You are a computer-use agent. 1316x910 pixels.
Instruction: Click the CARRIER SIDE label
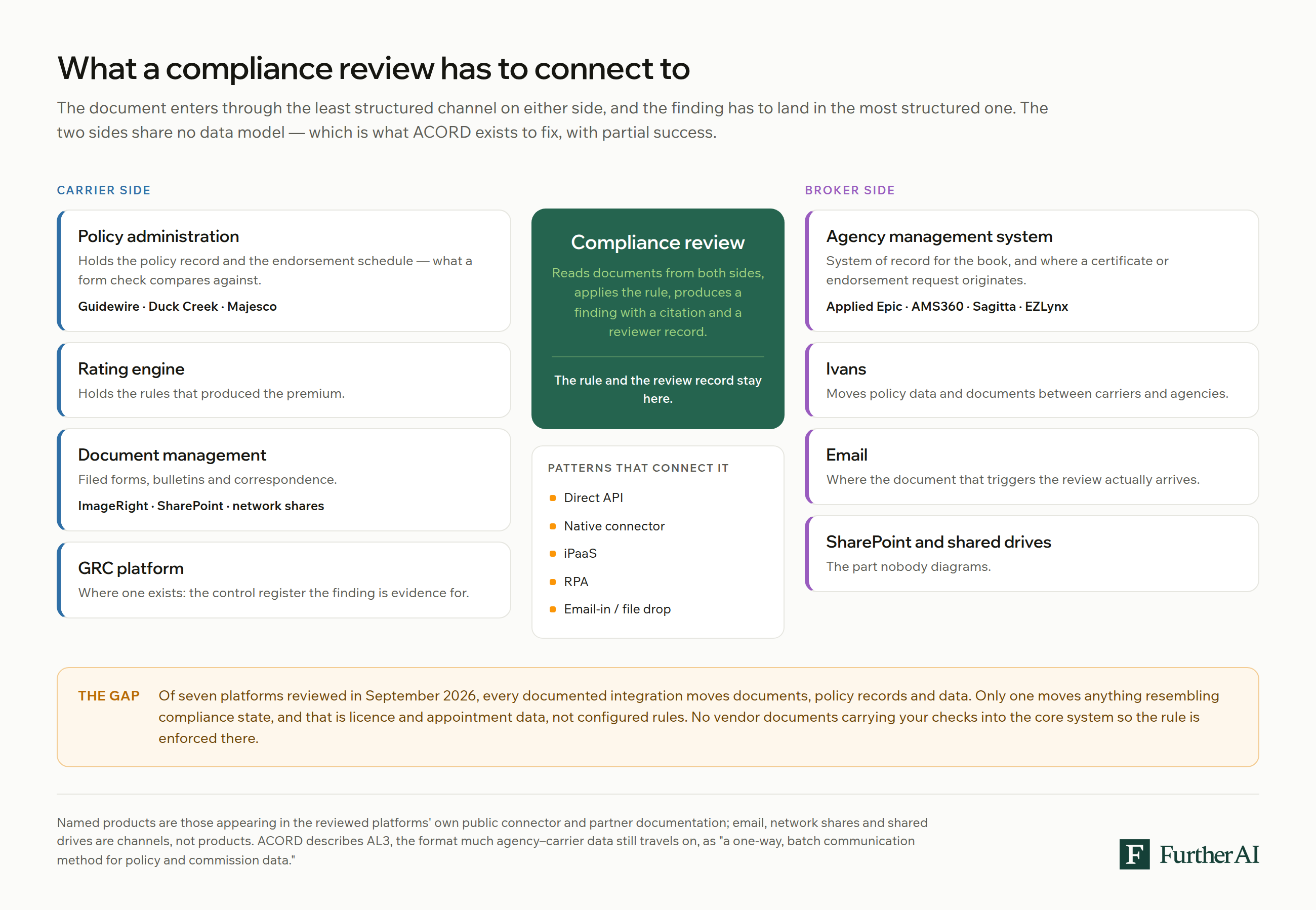(104, 190)
